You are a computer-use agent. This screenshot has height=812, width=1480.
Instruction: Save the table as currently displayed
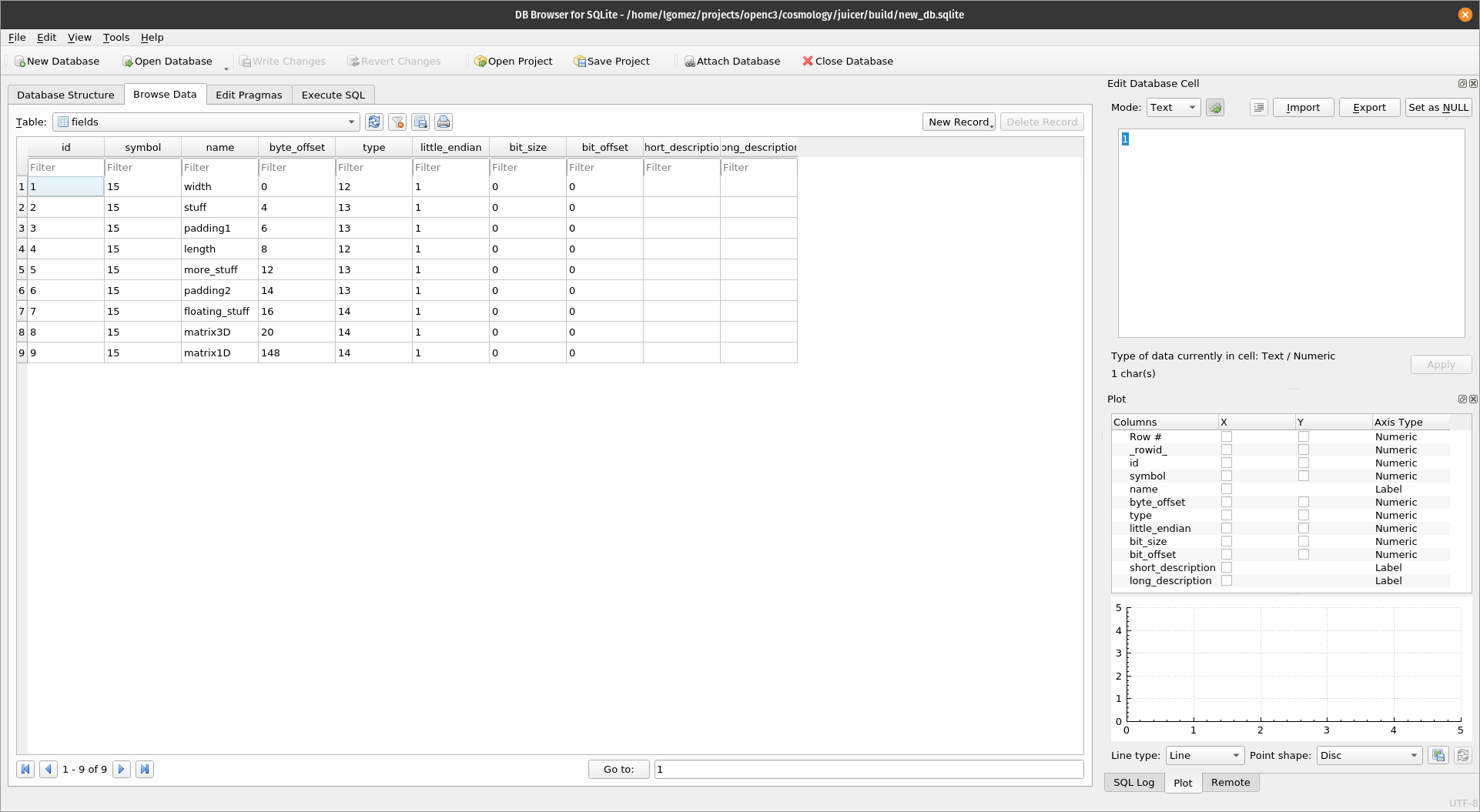click(420, 122)
